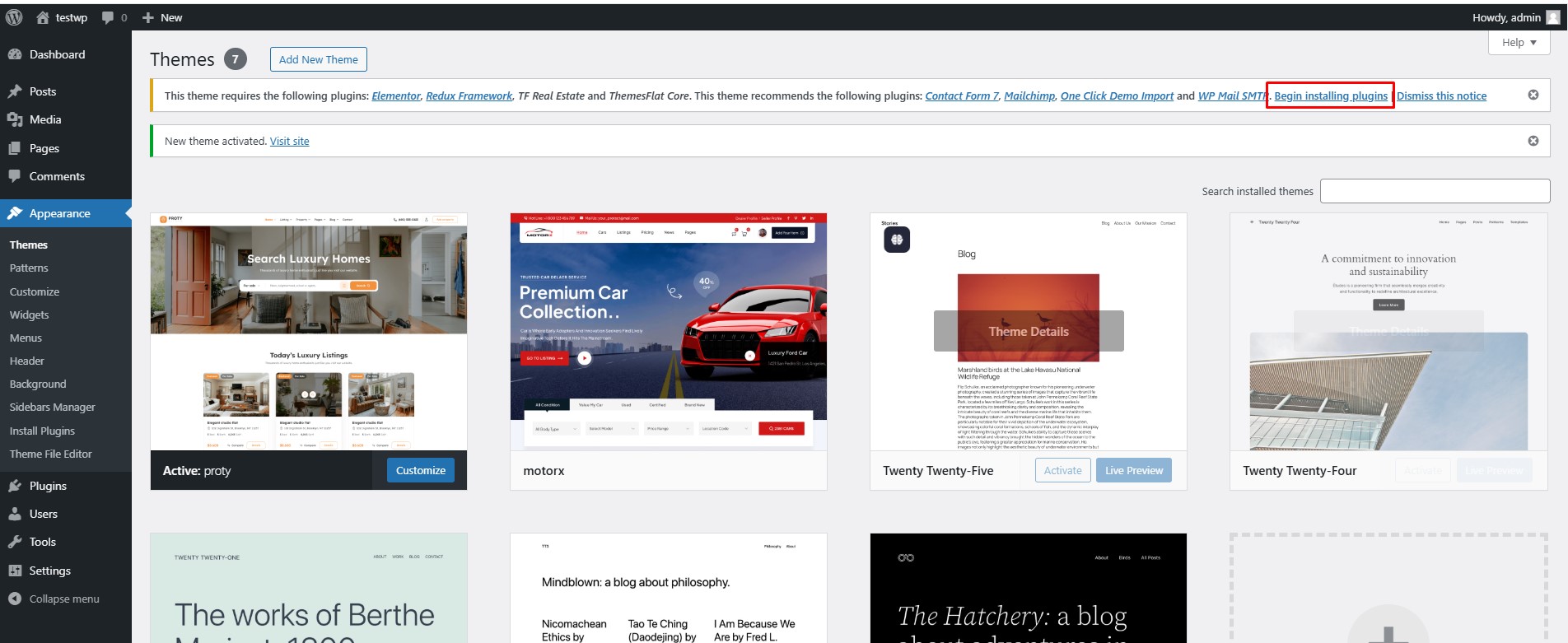
Task: Open Background submenu item
Action: [38, 384]
